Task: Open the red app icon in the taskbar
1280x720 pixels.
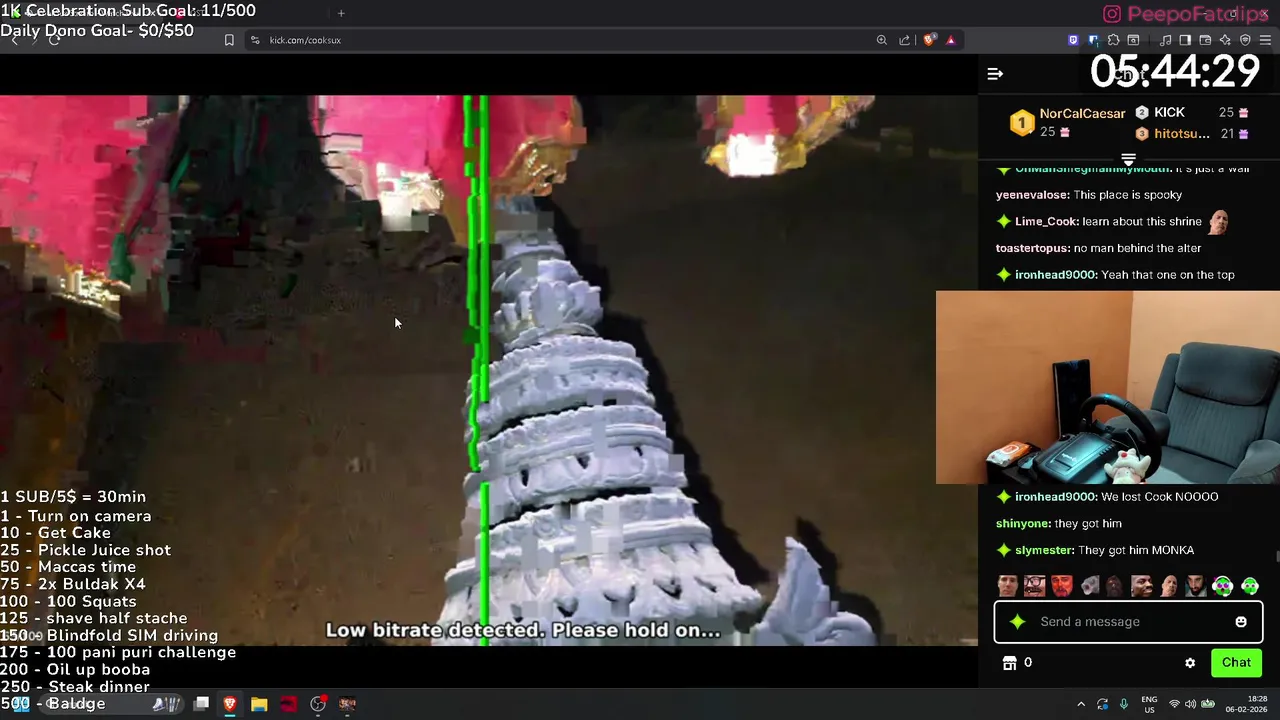Action: pos(289,704)
